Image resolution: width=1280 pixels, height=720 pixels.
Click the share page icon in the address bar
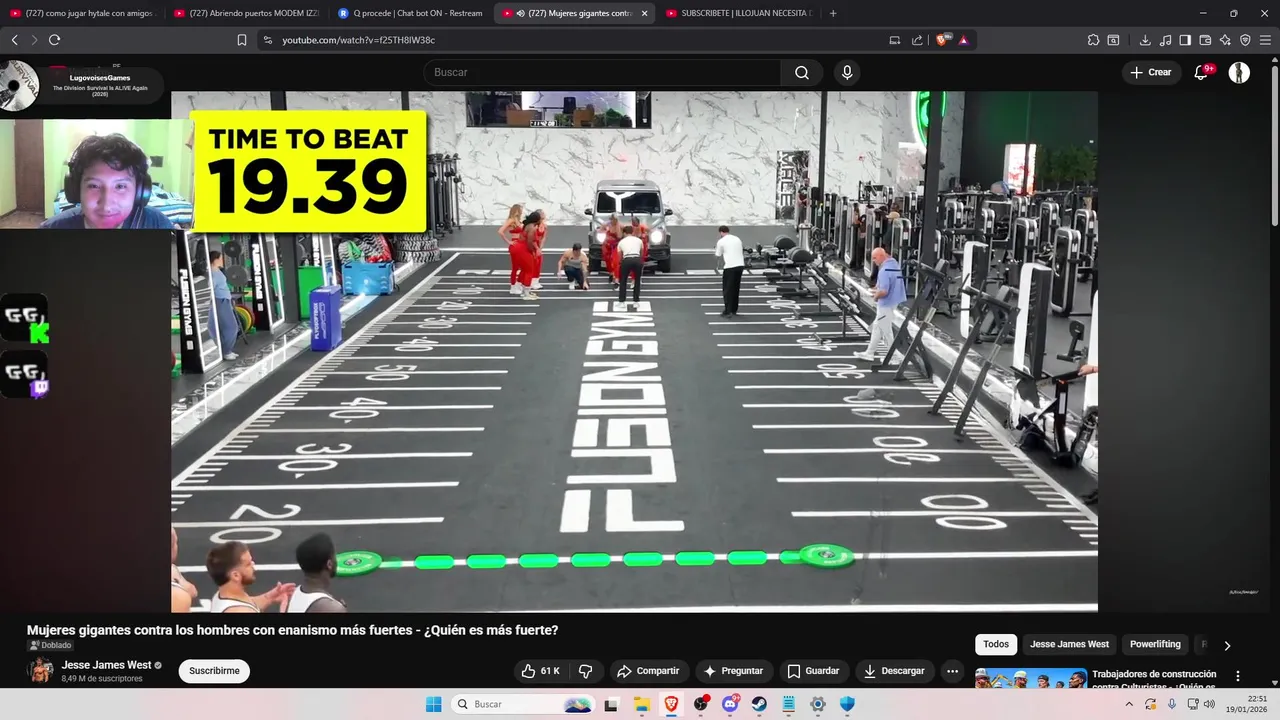[917, 40]
